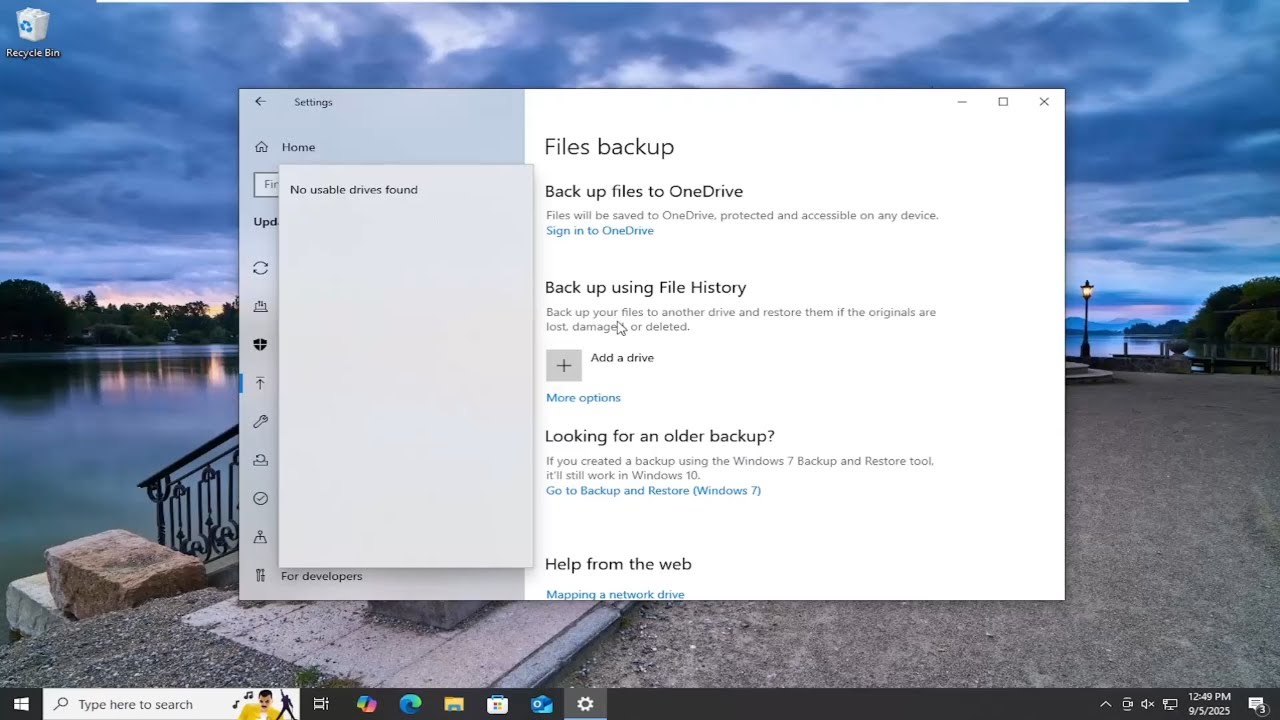This screenshot has height=720, width=1280.
Task: Open the For developers settings page
Action: pos(321,576)
